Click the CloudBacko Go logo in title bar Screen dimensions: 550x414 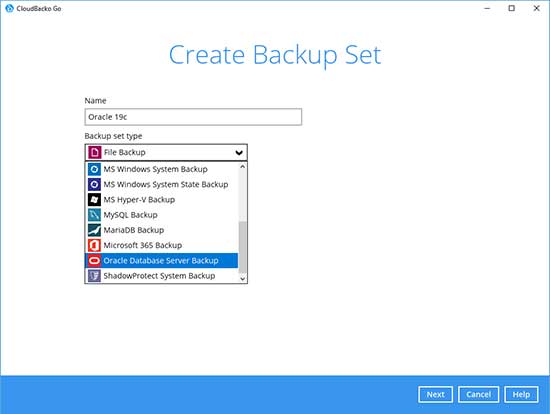[9, 8]
